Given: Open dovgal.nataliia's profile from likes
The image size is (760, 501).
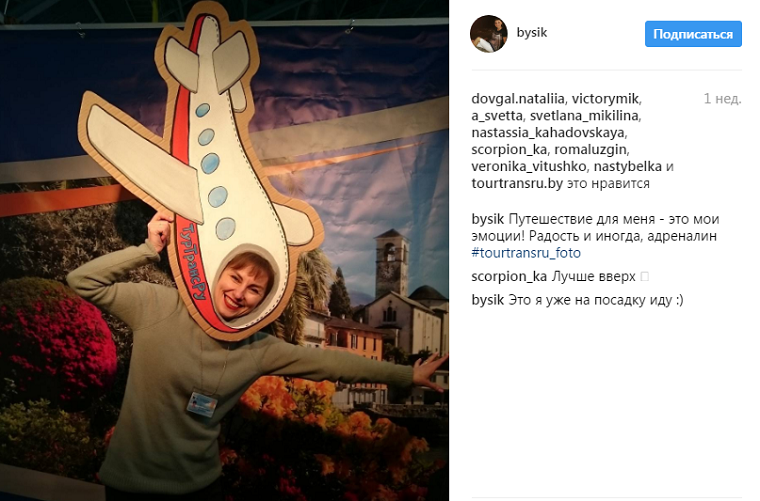Looking at the screenshot, I should pyautogui.click(x=518, y=99).
